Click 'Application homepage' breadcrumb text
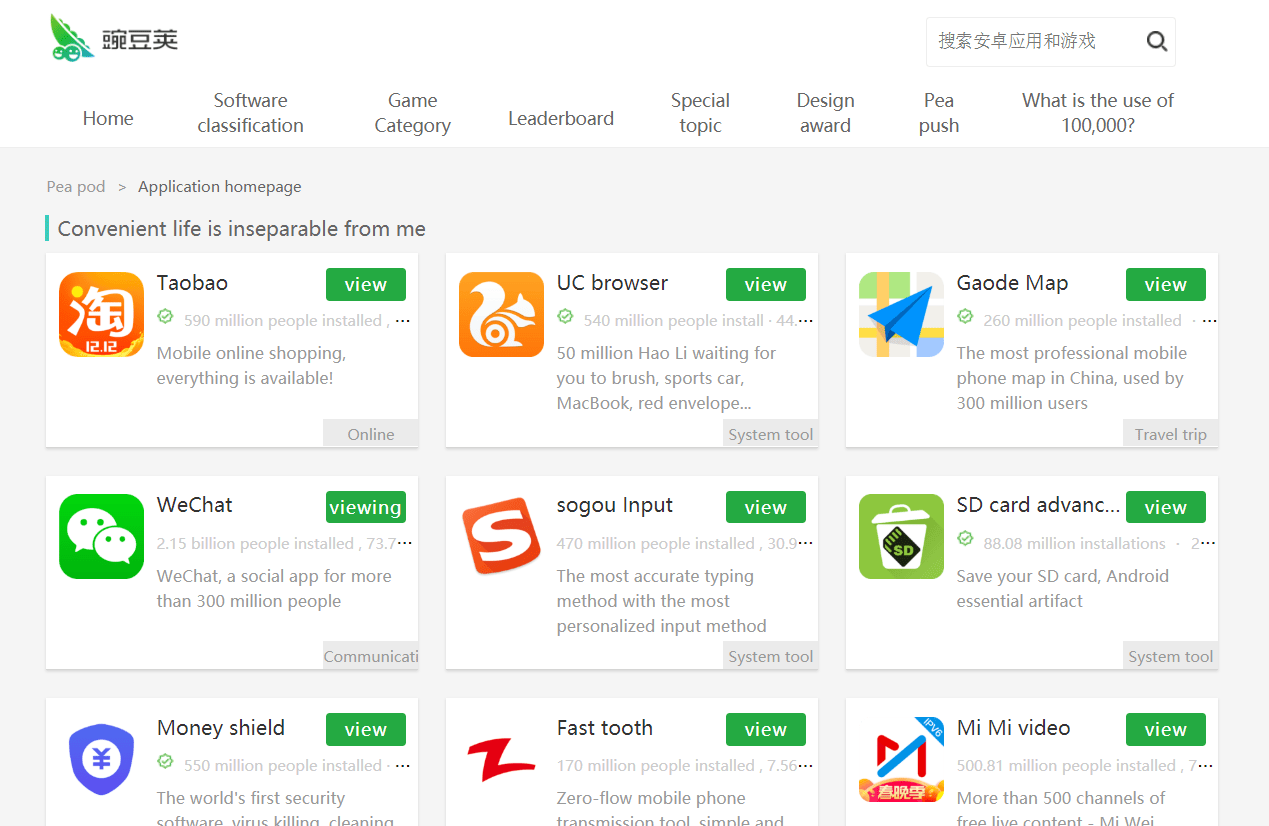The width and height of the screenshot is (1269, 826). tap(219, 187)
